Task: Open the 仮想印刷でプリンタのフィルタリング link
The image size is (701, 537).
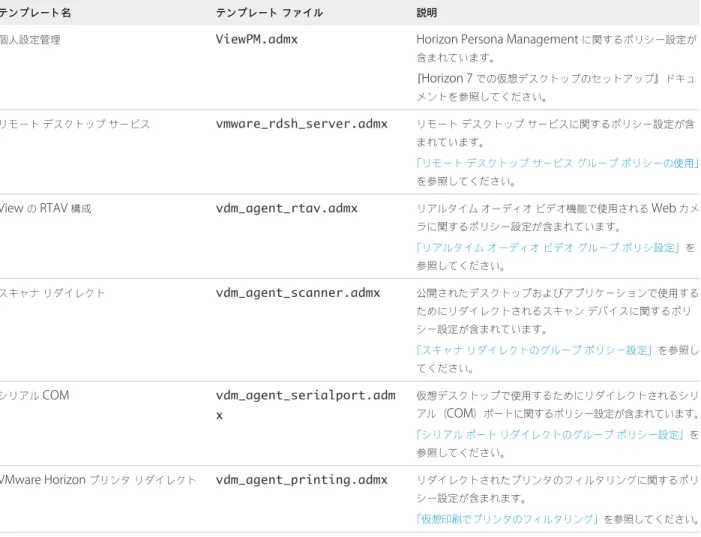Action: pyautogui.click(x=507, y=519)
